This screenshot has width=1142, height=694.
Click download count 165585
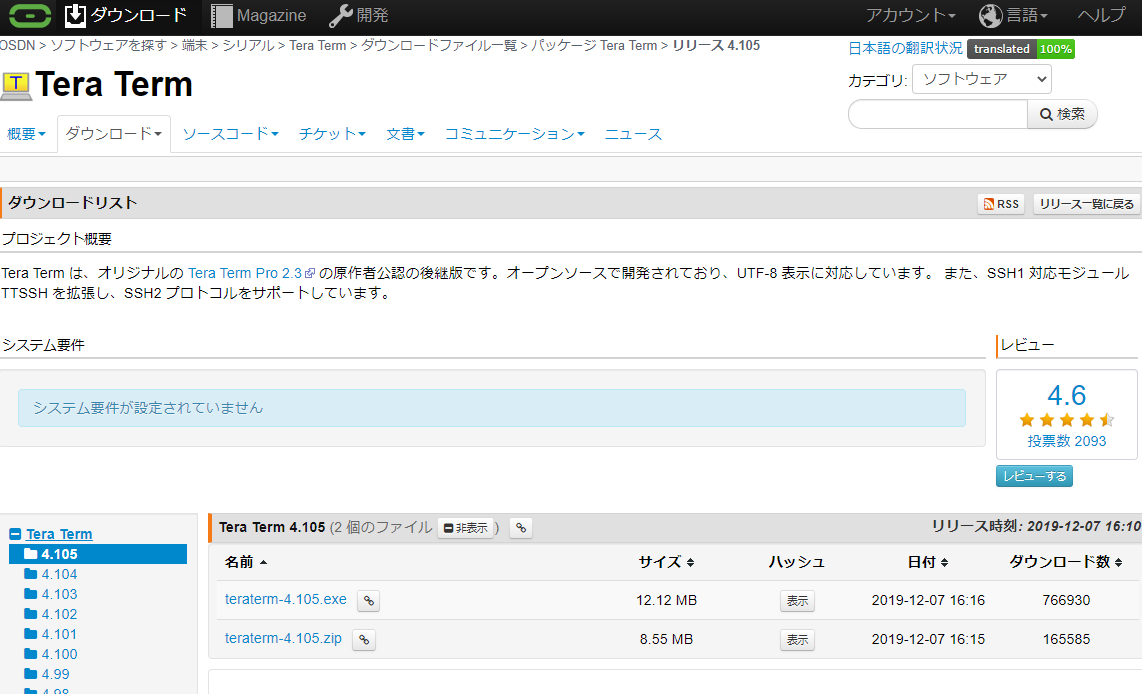1066,639
